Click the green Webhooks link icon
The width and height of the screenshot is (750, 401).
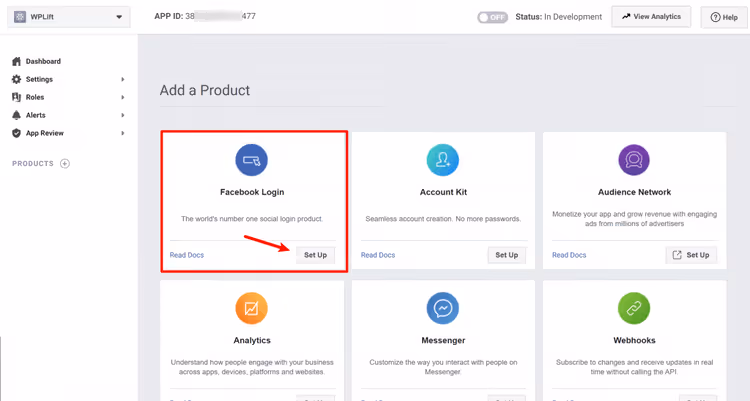point(634,308)
